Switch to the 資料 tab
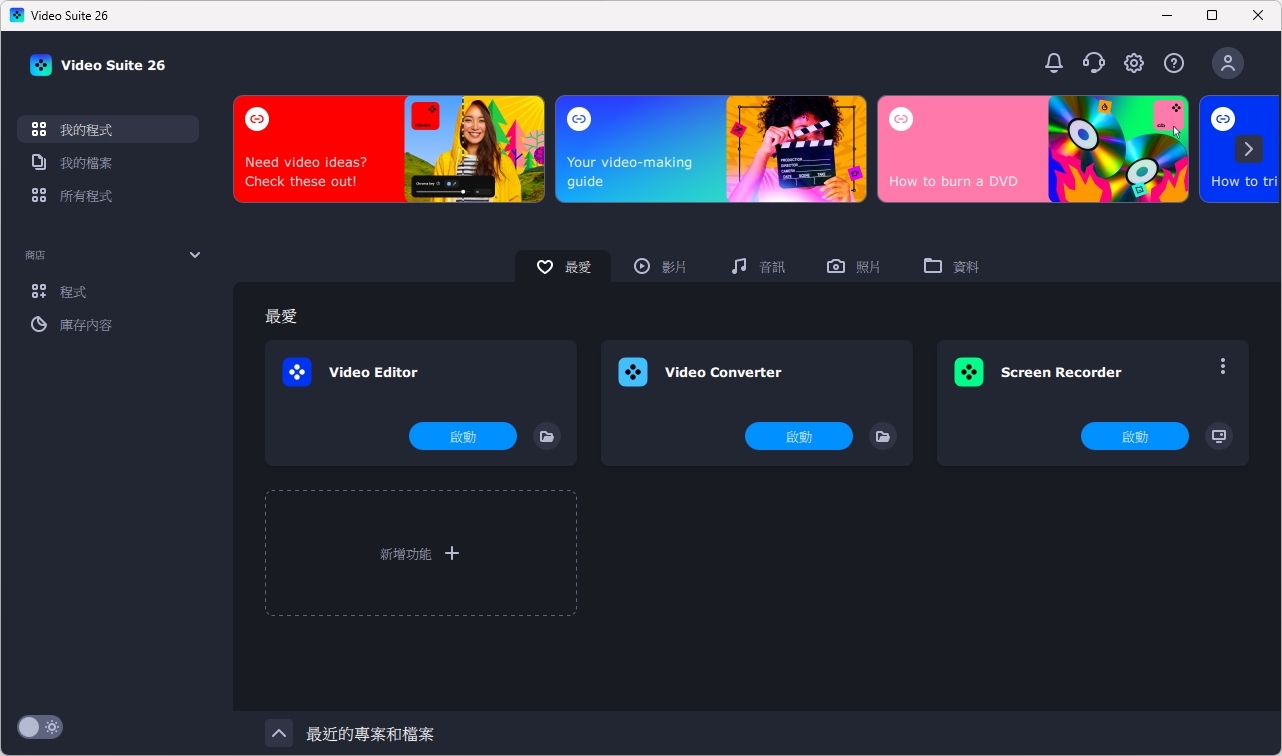This screenshot has width=1282, height=756. click(951, 267)
